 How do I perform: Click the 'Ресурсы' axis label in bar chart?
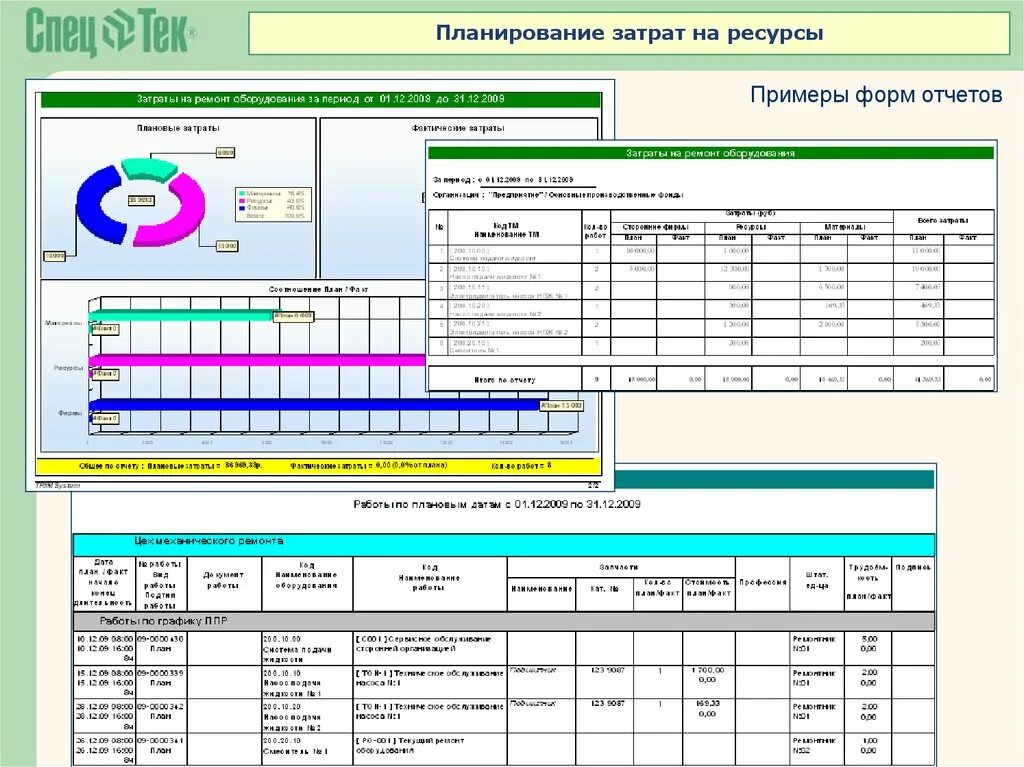[x=69, y=368]
